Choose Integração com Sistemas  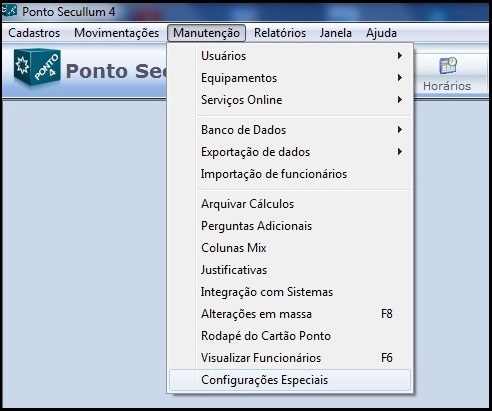[290, 292]
